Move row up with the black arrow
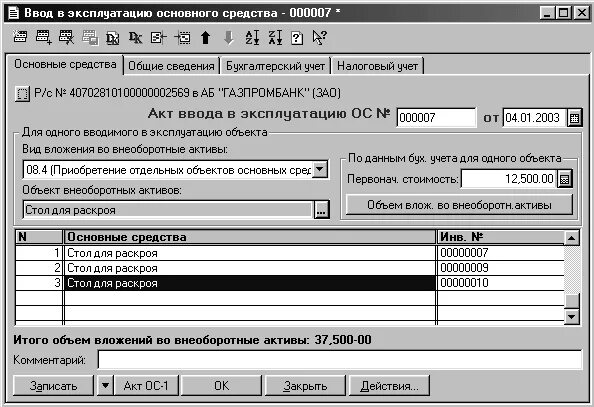594x407 pixels. pyautogui.click(x=205, y=38)
